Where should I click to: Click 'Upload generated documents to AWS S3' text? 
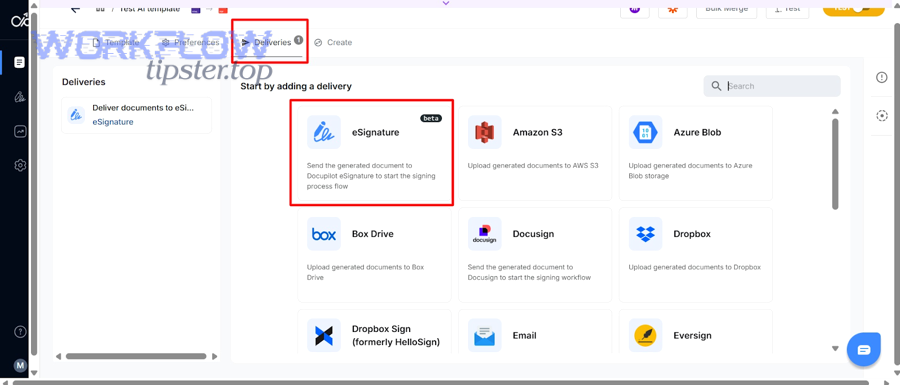(x=533, y=165)
